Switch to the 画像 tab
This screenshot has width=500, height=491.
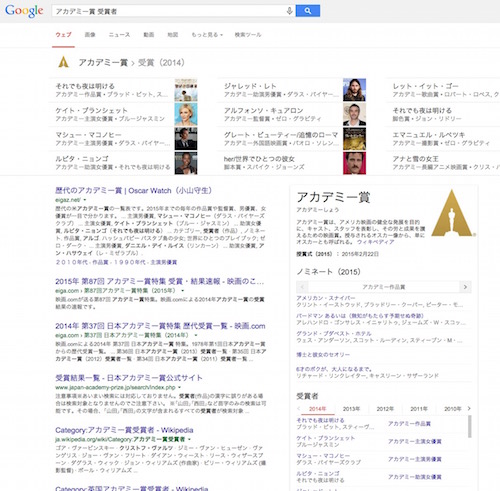(90, 35)
